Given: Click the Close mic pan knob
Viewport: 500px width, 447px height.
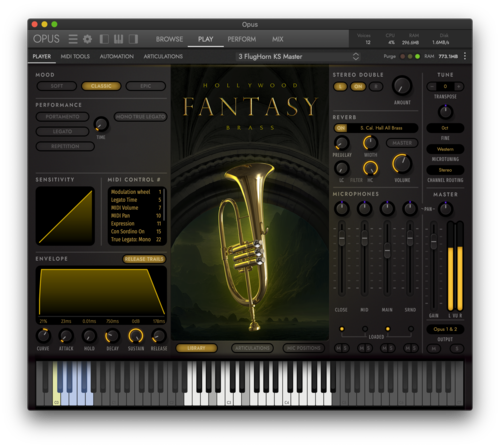Looking at the screenshot, I should coord(342,208).
